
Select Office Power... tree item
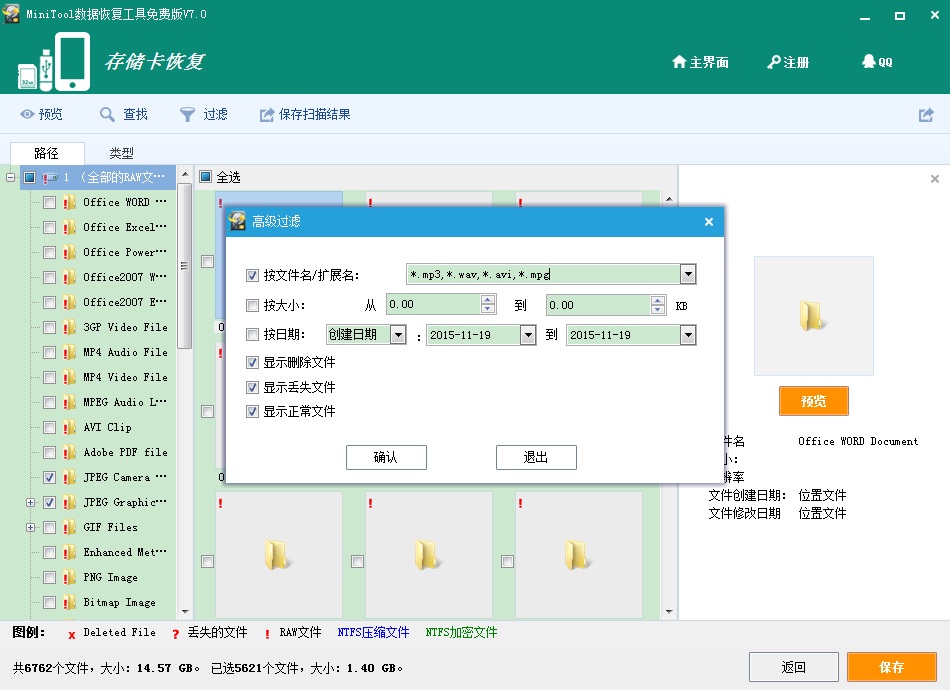click(x=125, y=252)
